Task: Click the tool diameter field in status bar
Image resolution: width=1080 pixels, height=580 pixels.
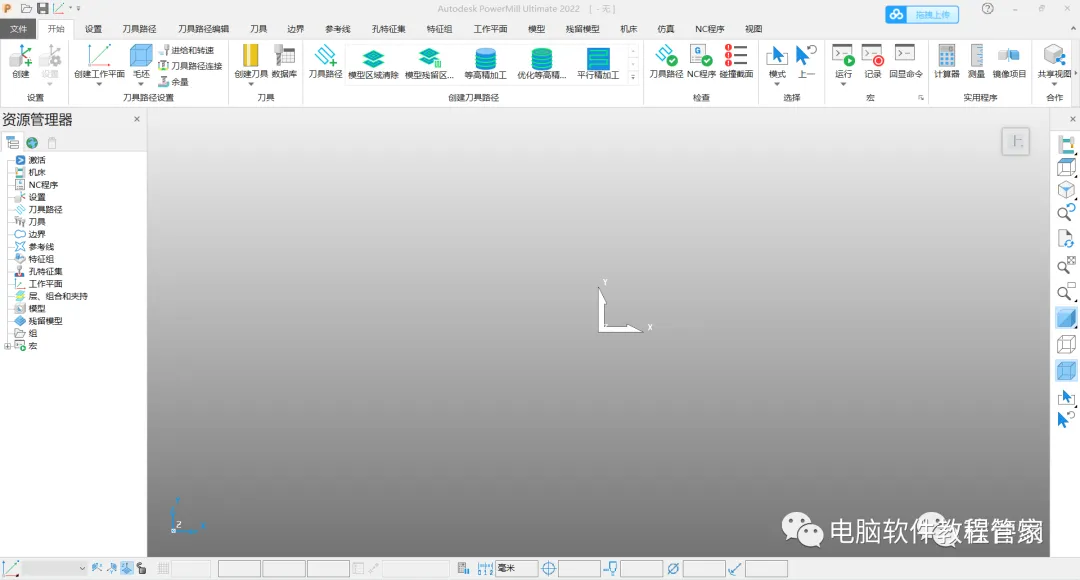Action: 704,568
